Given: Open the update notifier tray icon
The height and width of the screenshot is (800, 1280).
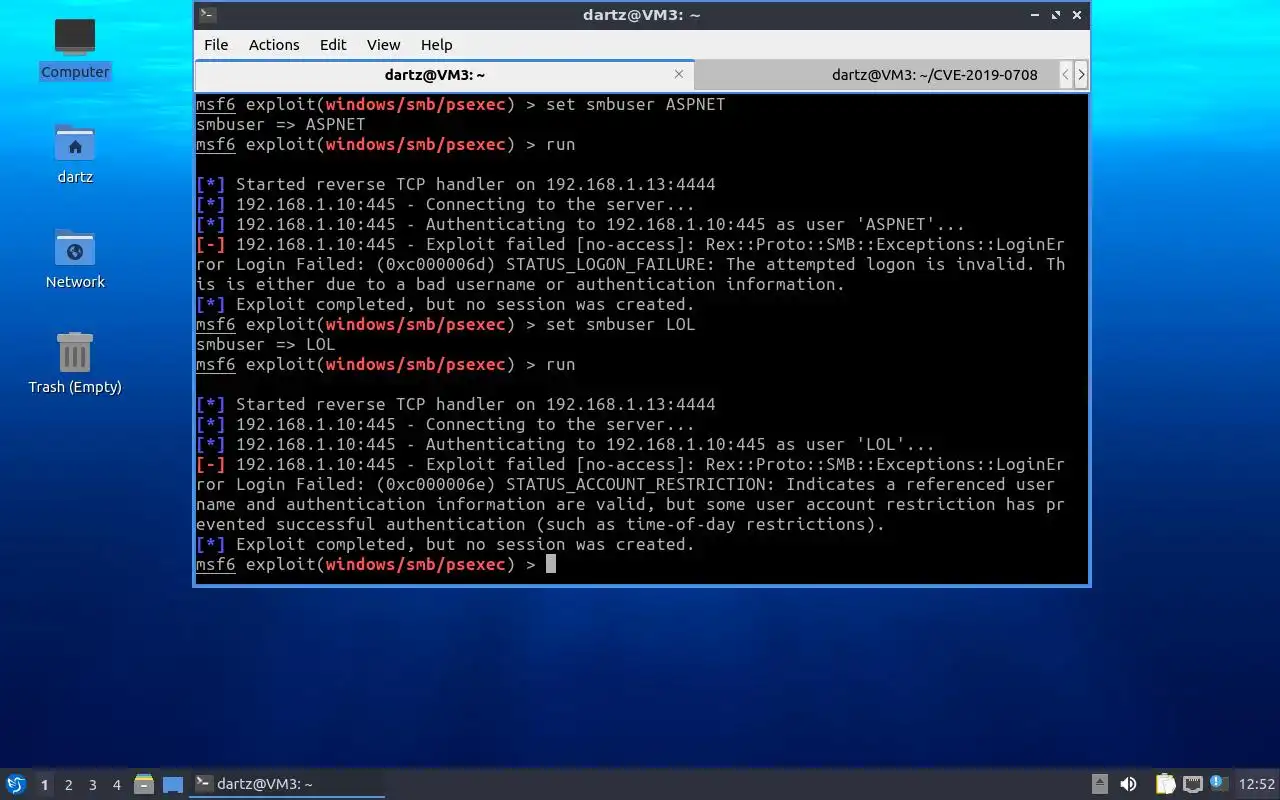Looking at the screenshot, I should click(1218, 783).
